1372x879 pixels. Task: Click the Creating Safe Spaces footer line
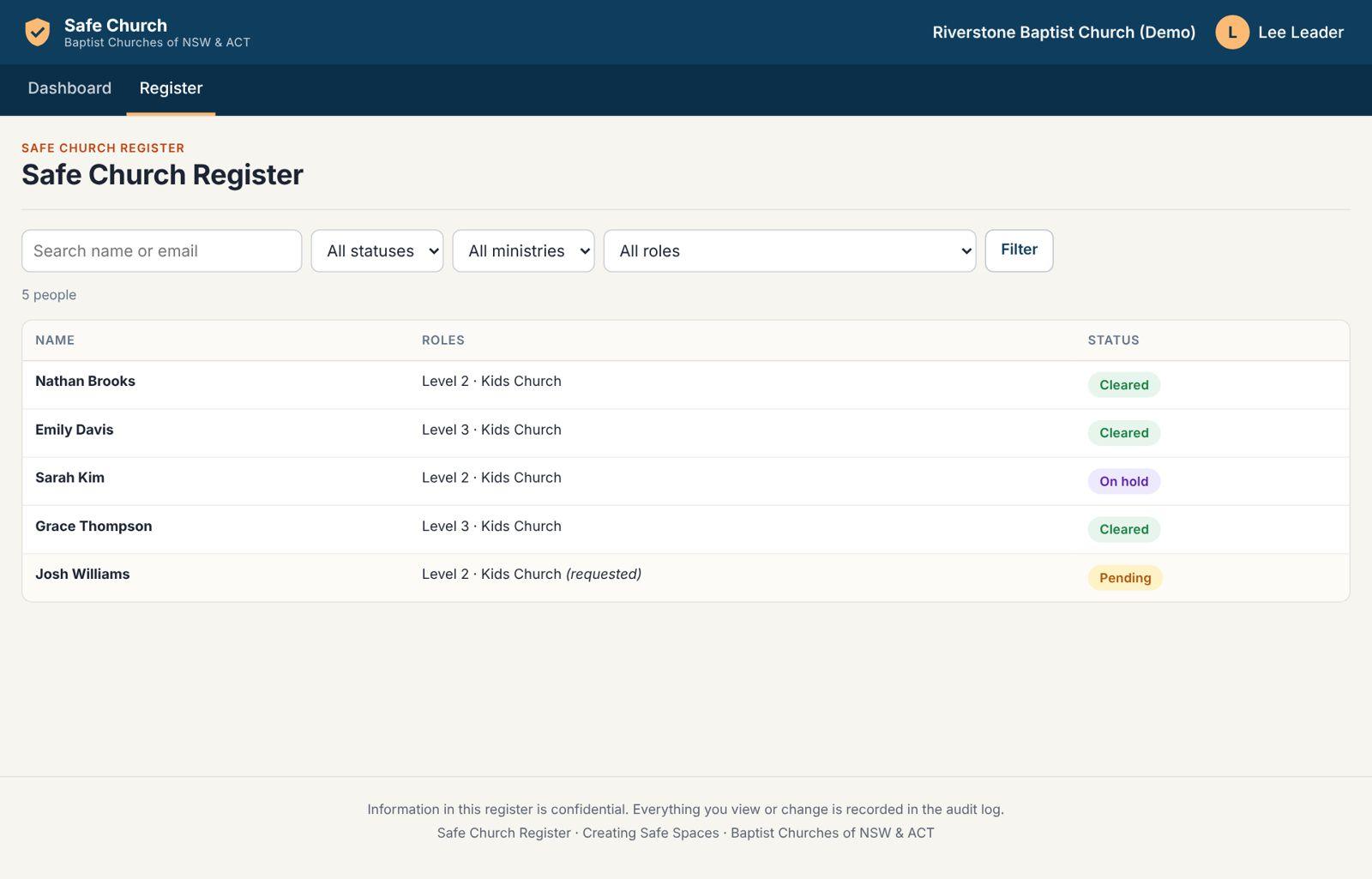pyautogui.click(x=686, y=833)
